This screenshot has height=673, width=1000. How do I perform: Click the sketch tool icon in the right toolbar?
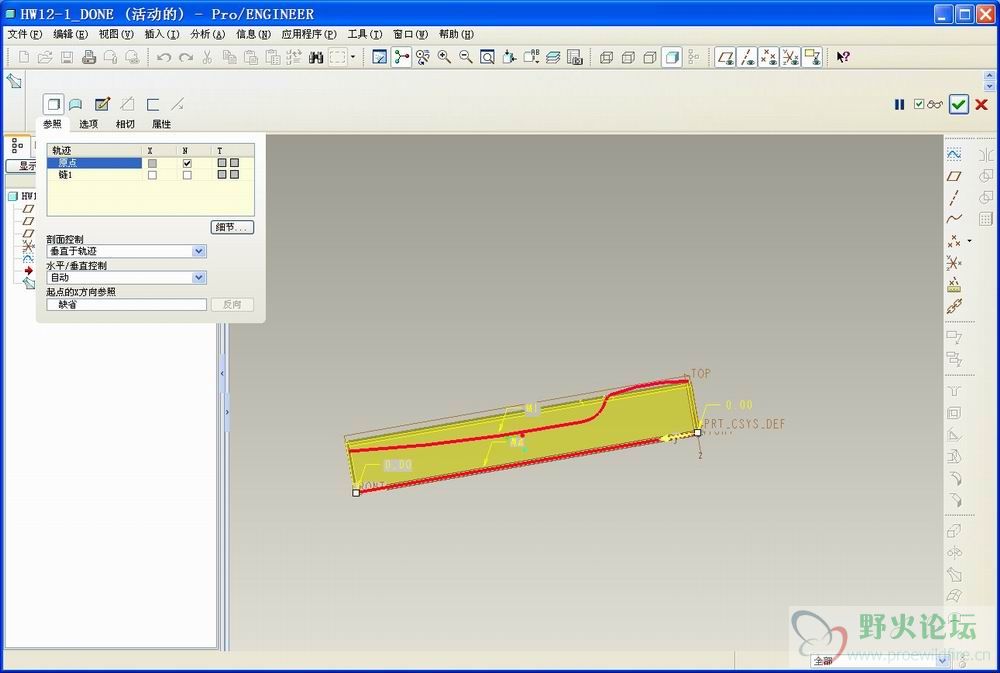(x=954, y=154)
